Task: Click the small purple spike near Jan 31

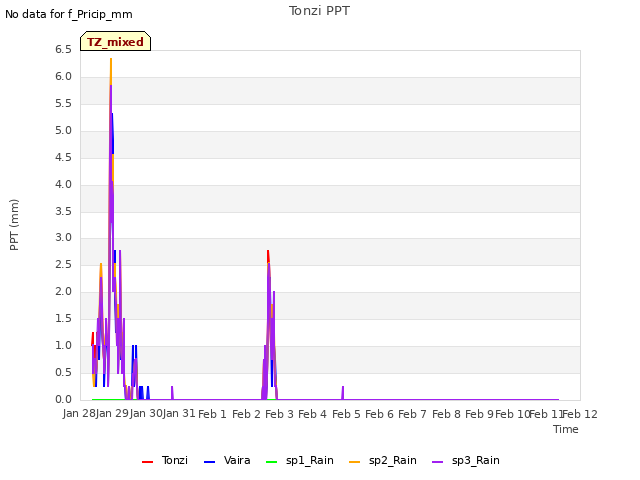Action: click(172, 393)
